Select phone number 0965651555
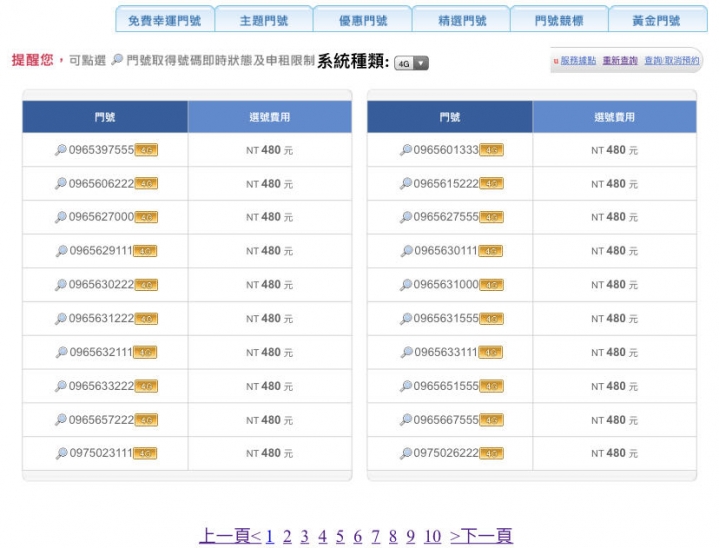720x548 pixels. pyautogui.click(x=446, y=386)
